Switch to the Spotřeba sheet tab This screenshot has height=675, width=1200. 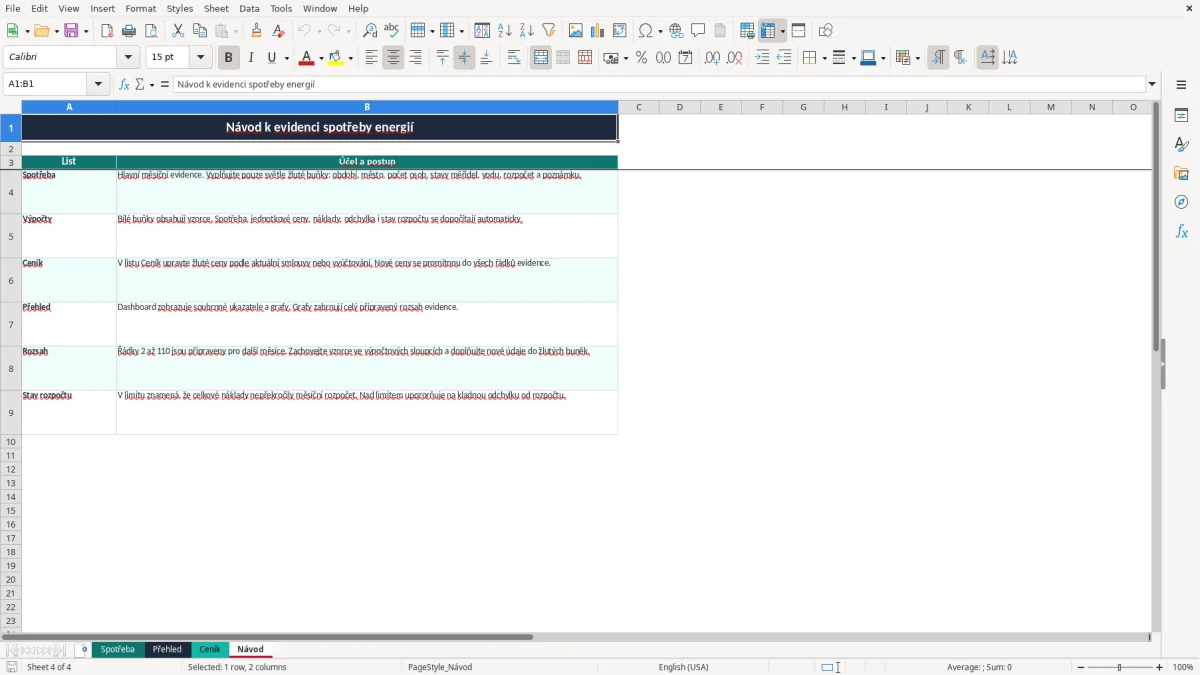(x=117, y=650)
